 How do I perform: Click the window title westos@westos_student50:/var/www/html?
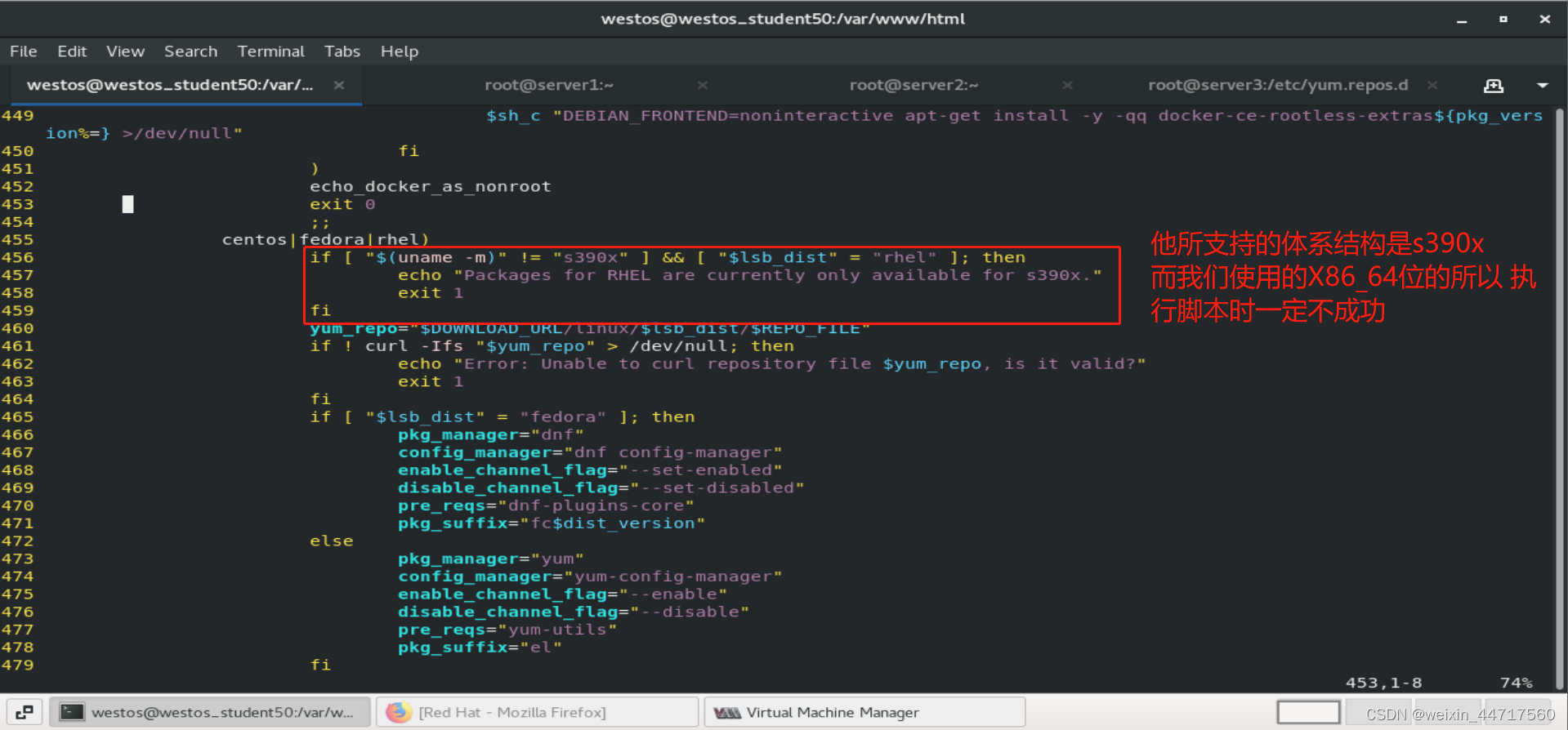pyautogui.click(x=783, y=20)
